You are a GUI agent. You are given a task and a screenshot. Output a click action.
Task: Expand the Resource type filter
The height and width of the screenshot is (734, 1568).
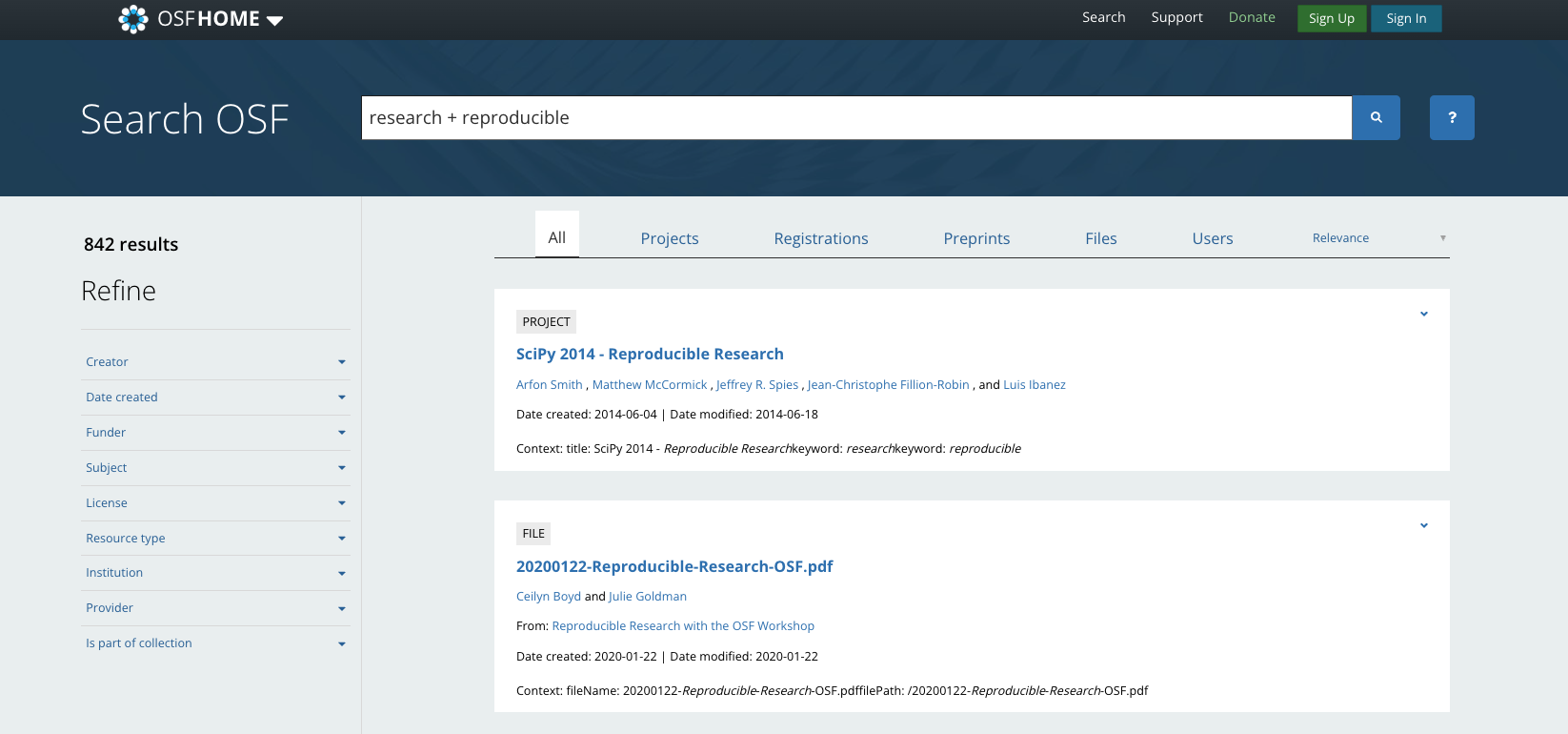coord(216,539)
